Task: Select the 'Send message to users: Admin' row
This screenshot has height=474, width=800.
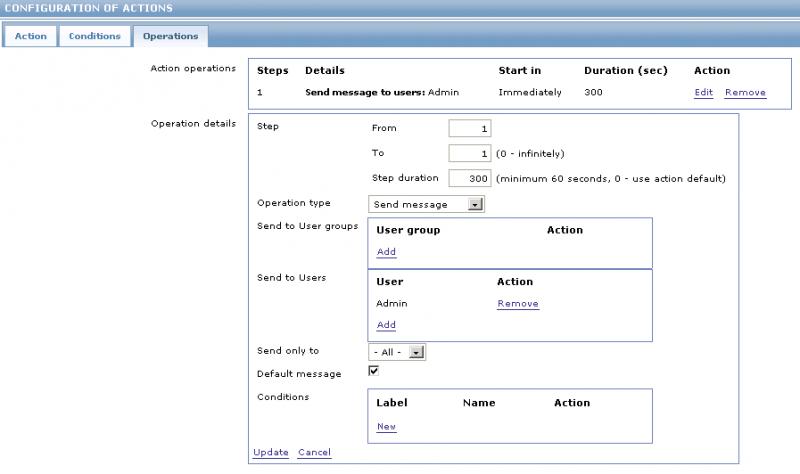Action: tap(380, 93)
